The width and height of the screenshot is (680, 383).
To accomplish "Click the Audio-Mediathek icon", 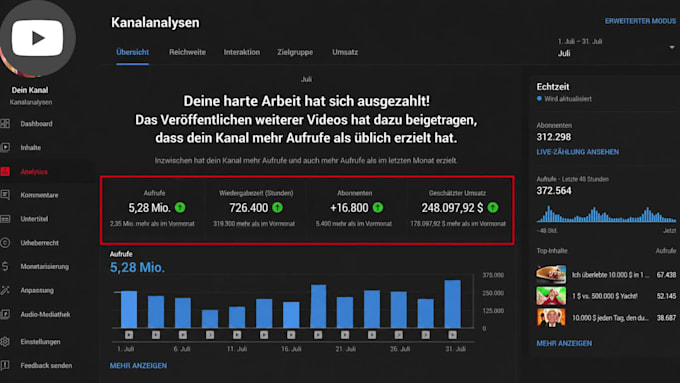I will (5, 314).
